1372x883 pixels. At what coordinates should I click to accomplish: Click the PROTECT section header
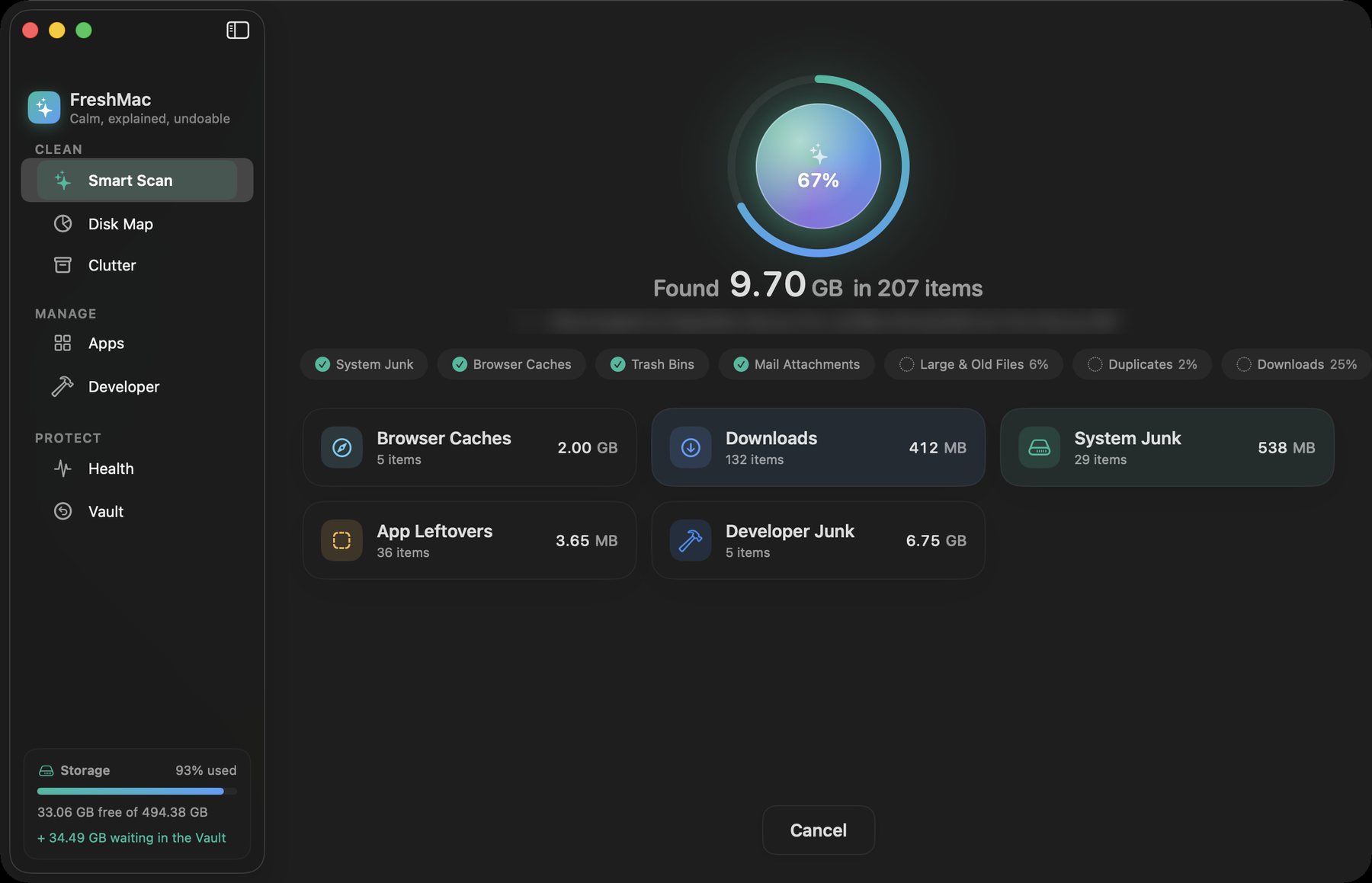(68, 438)
